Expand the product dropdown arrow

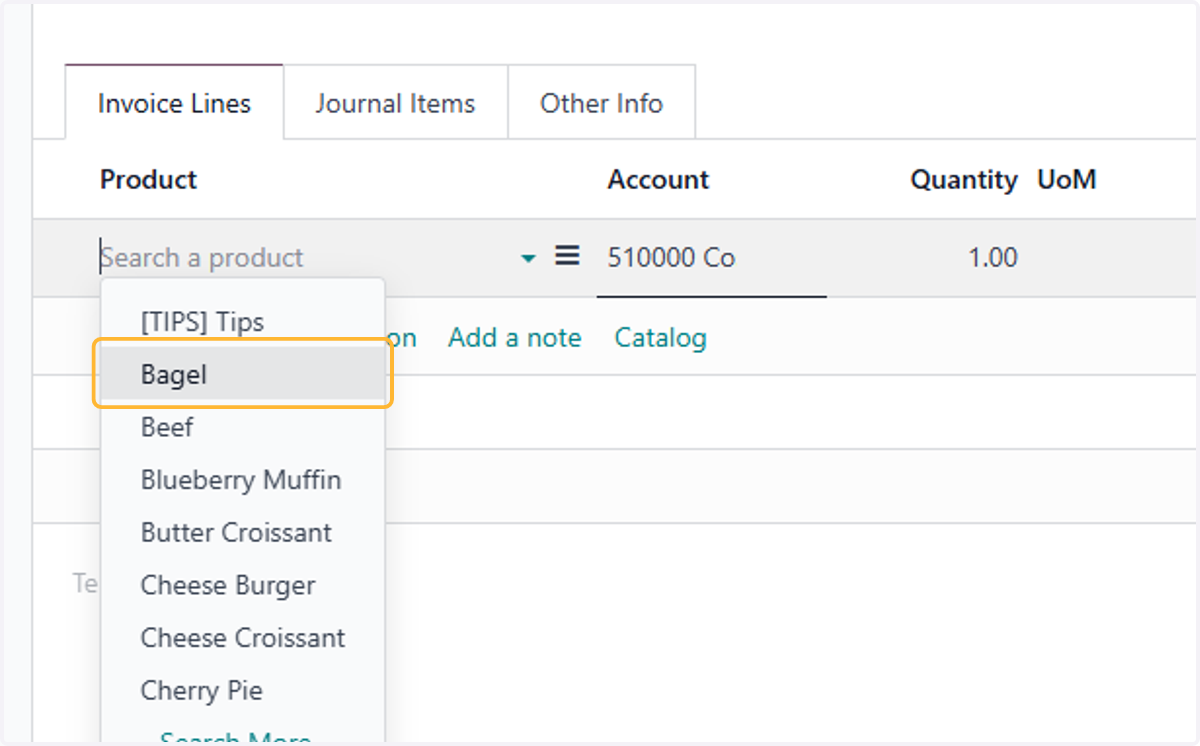tap(528, 258)
